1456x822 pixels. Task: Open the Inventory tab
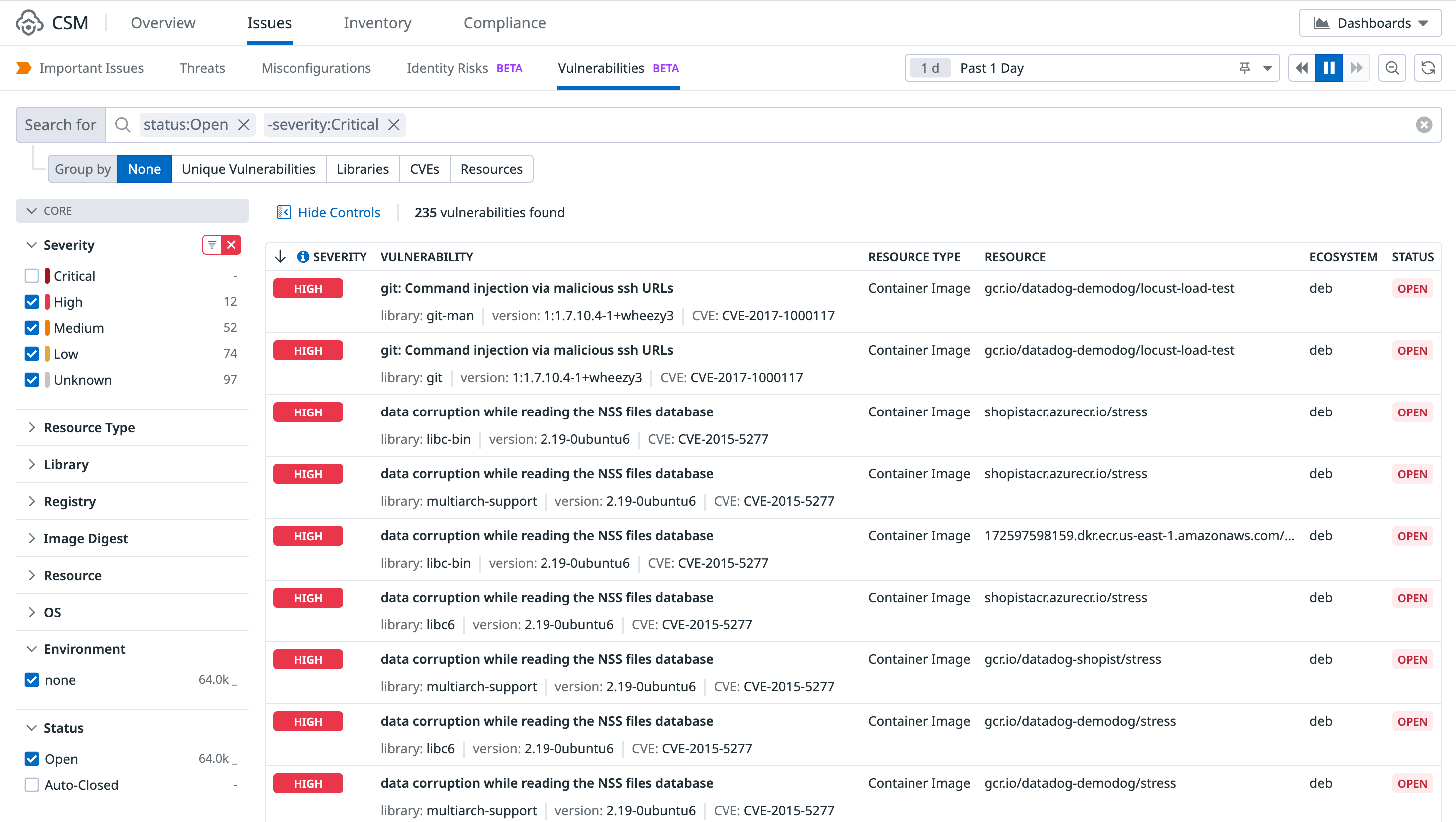click(x=377, y=23)
